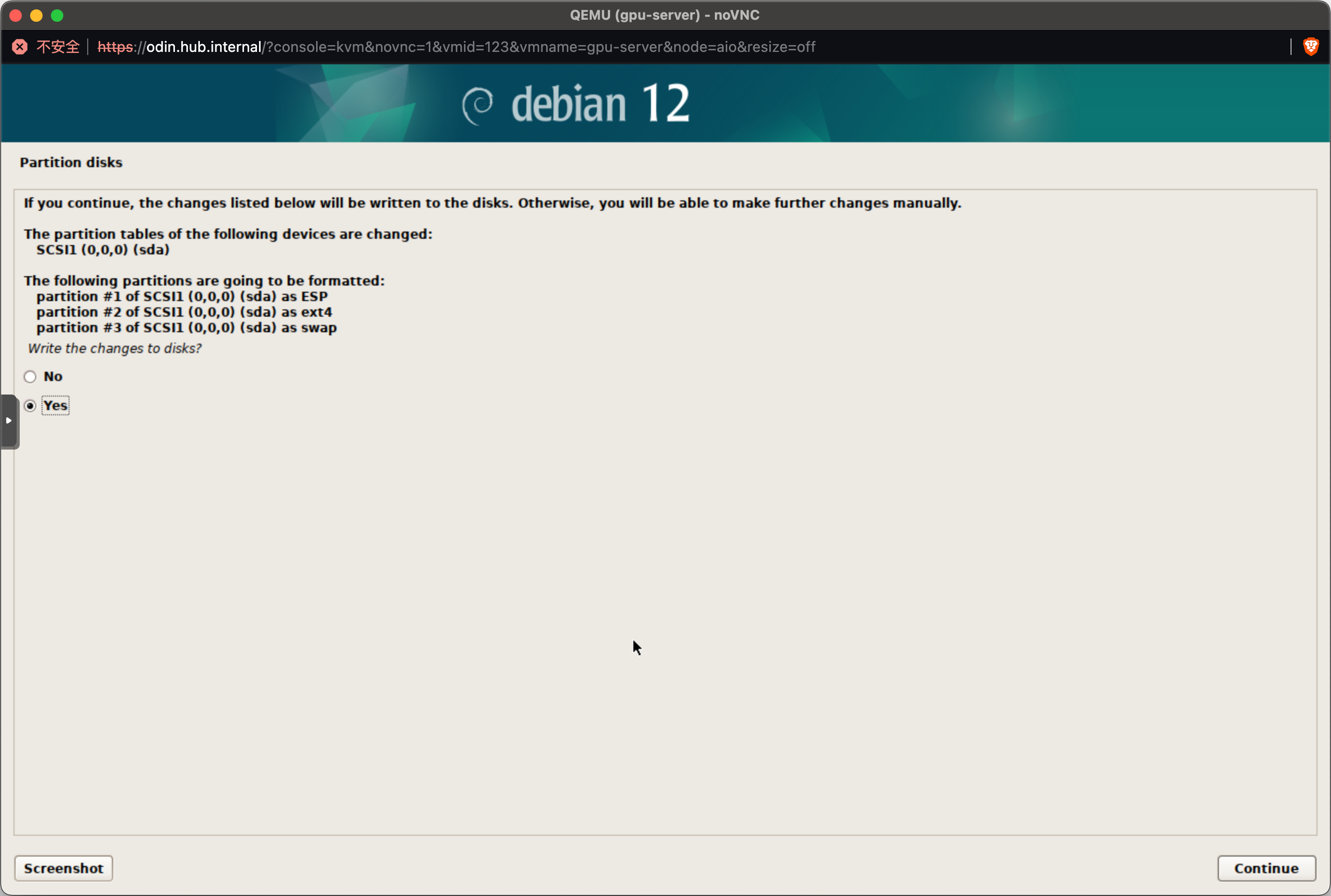The height and width of the screenshot is (896, 1331).
Task: Click the 'Partition disks' heading
Action: [x=71, y=162]
